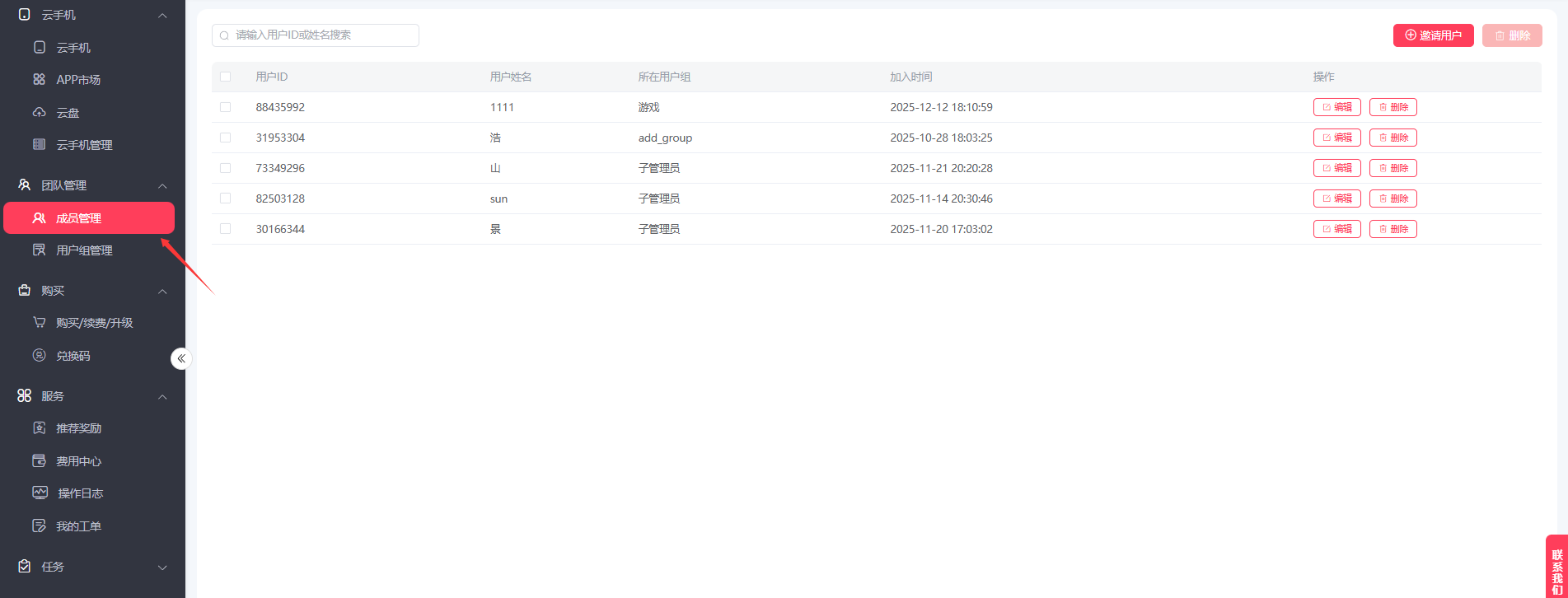The height and width of the screenshot is (598, 1568).
Task: Focus the user ID or name search field
Action: click(321, 35)
